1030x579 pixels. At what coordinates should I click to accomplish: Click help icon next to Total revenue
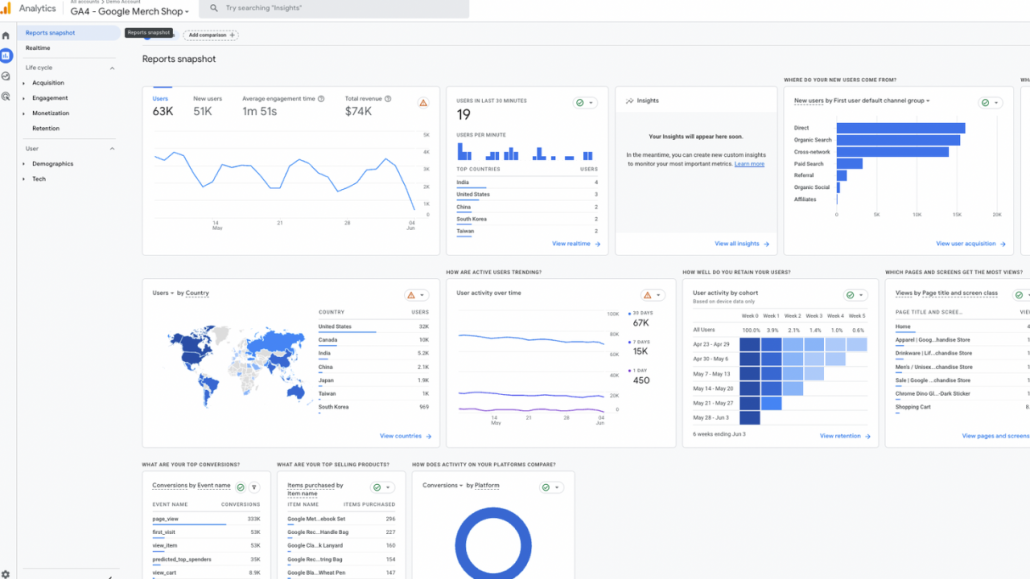(x=388, y=99)
